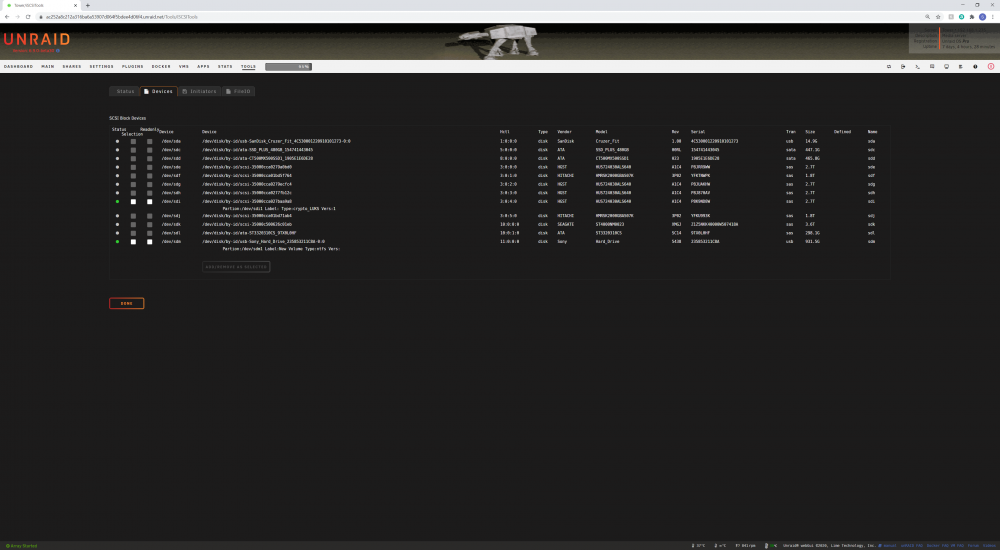Tick the Readonly checkbox for /dev/sdm
1000x550 pixels.
click(x=150, y=242)
